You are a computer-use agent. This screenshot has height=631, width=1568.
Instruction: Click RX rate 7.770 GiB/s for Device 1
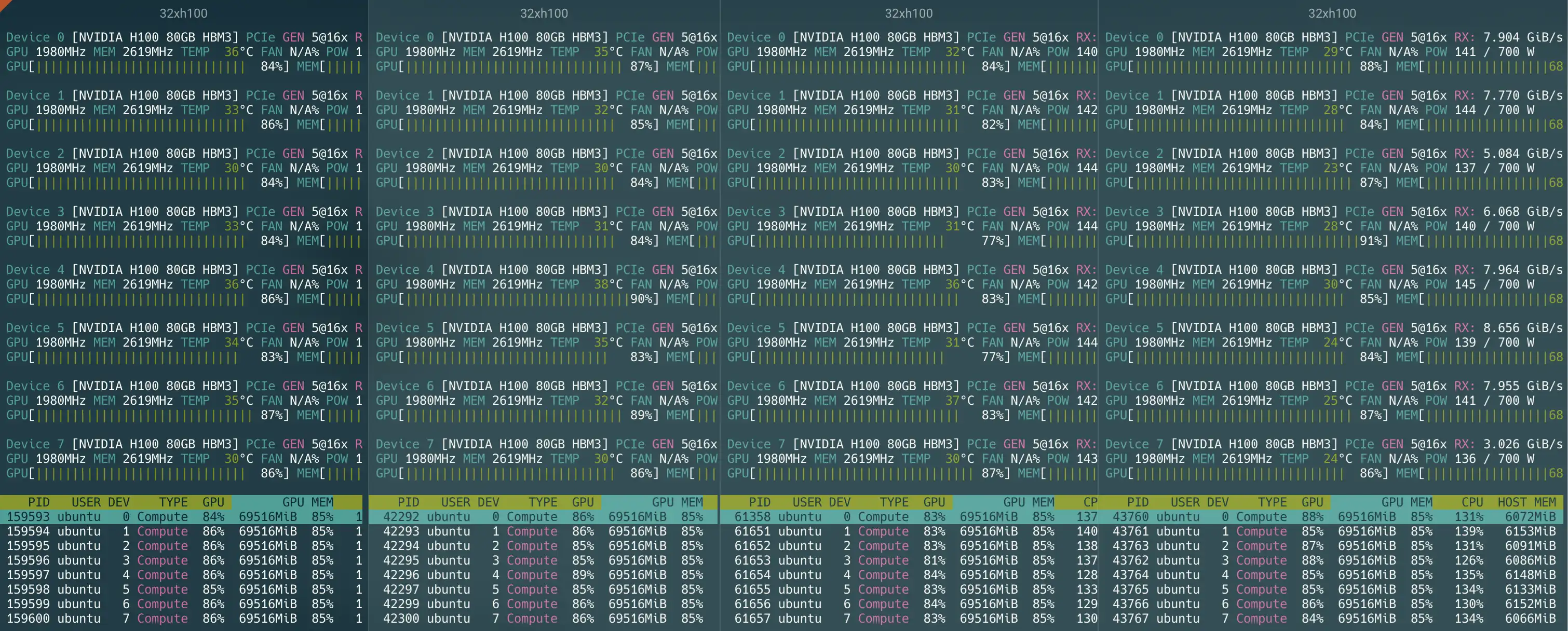[1522, 95]
